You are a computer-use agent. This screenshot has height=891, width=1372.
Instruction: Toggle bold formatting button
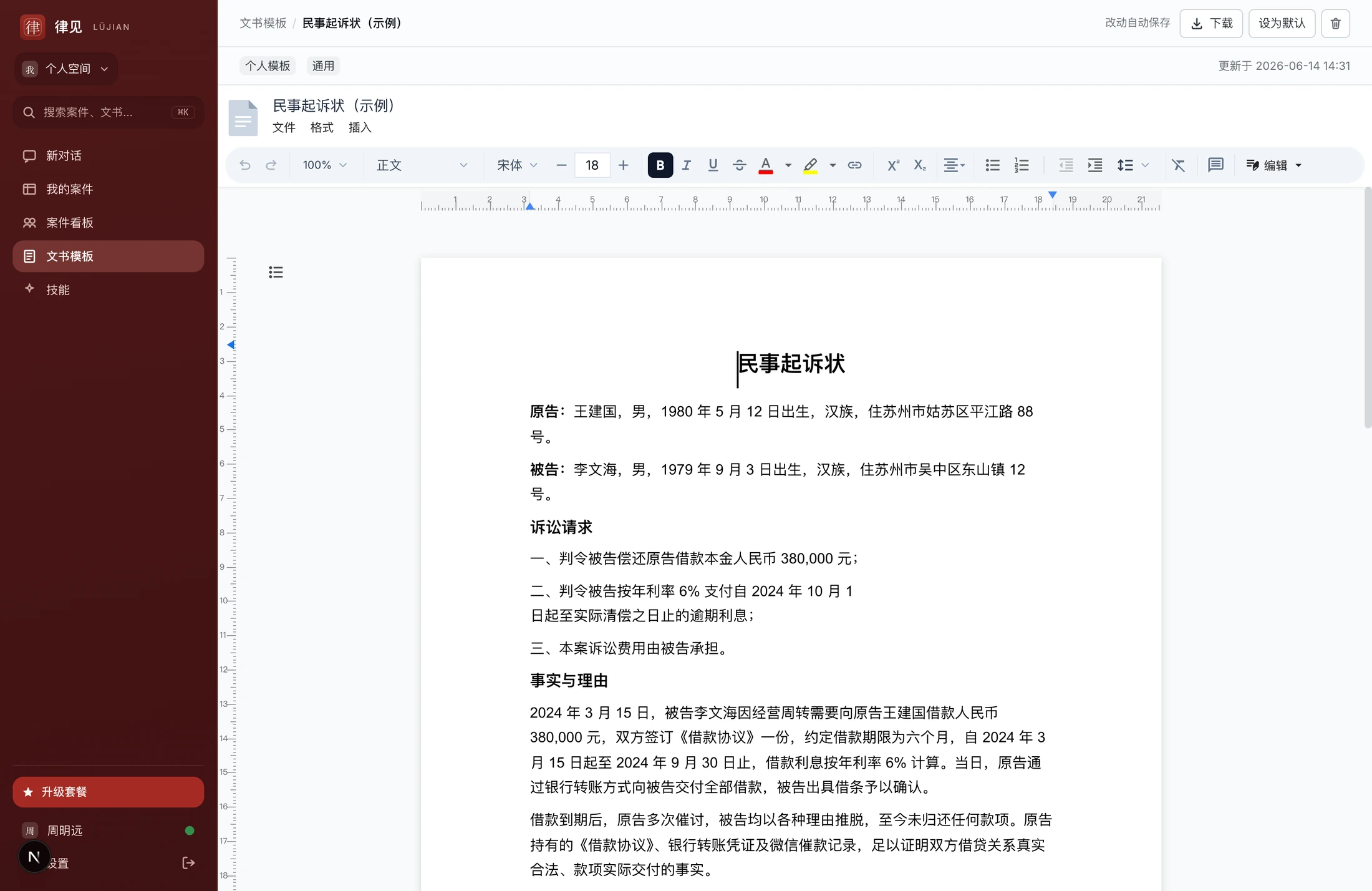(660, 165)
